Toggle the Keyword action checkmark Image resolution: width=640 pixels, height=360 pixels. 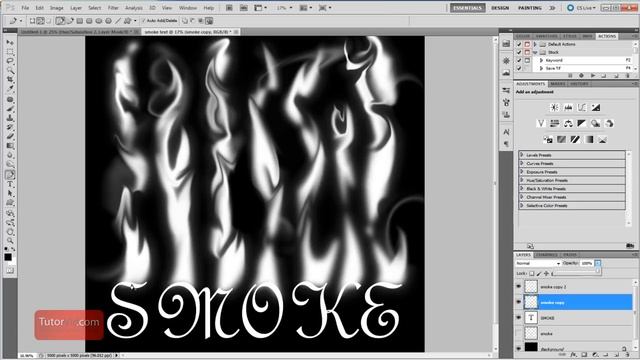pyautogui.click(x=519, y=60)
